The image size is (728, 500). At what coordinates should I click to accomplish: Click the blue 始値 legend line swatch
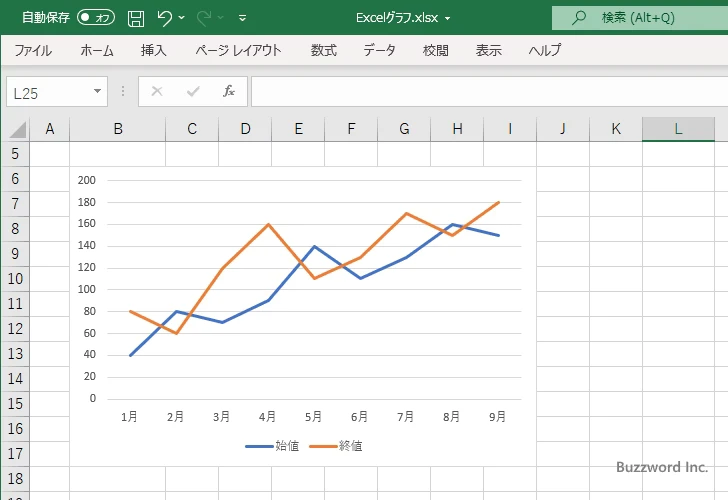tap(259, 447)
